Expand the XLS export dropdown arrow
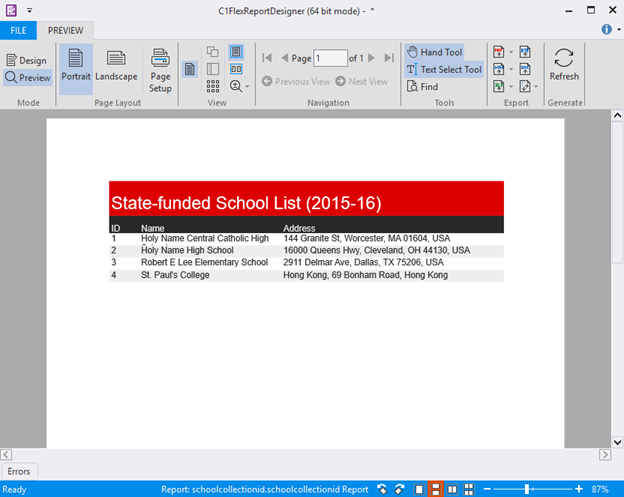624x497 pixels. click(511, 86)
